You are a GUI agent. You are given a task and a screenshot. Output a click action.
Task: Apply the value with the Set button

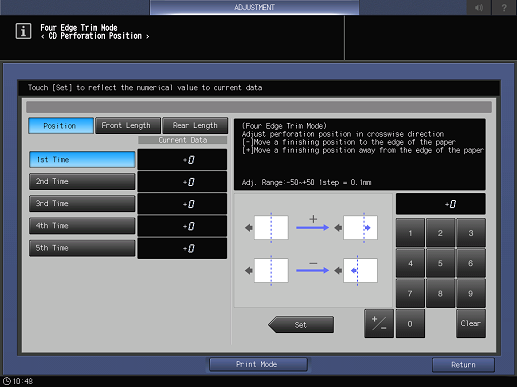point(301,325)
